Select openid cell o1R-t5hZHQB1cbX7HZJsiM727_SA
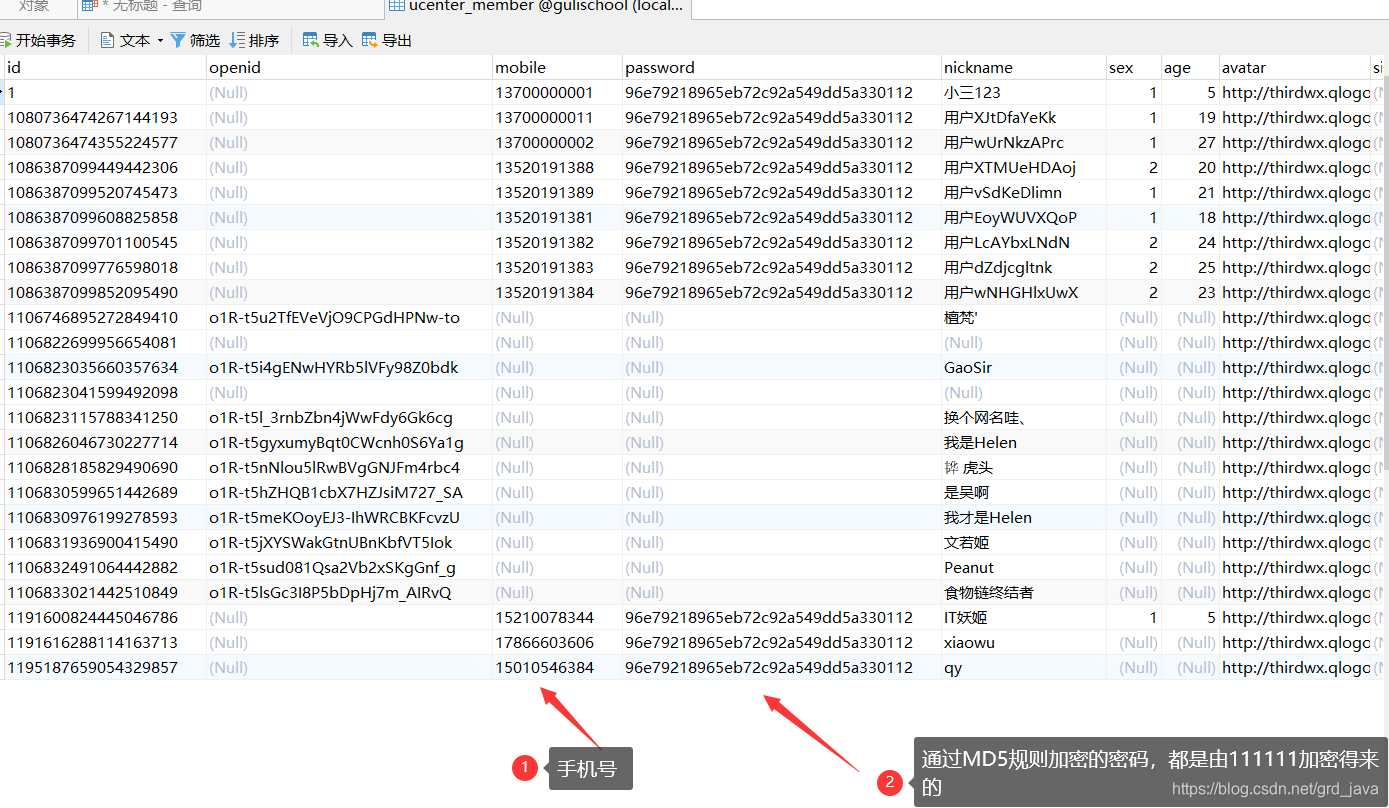Image resolution: width=1389 pixels, height=808 pixels. point(349,493)
